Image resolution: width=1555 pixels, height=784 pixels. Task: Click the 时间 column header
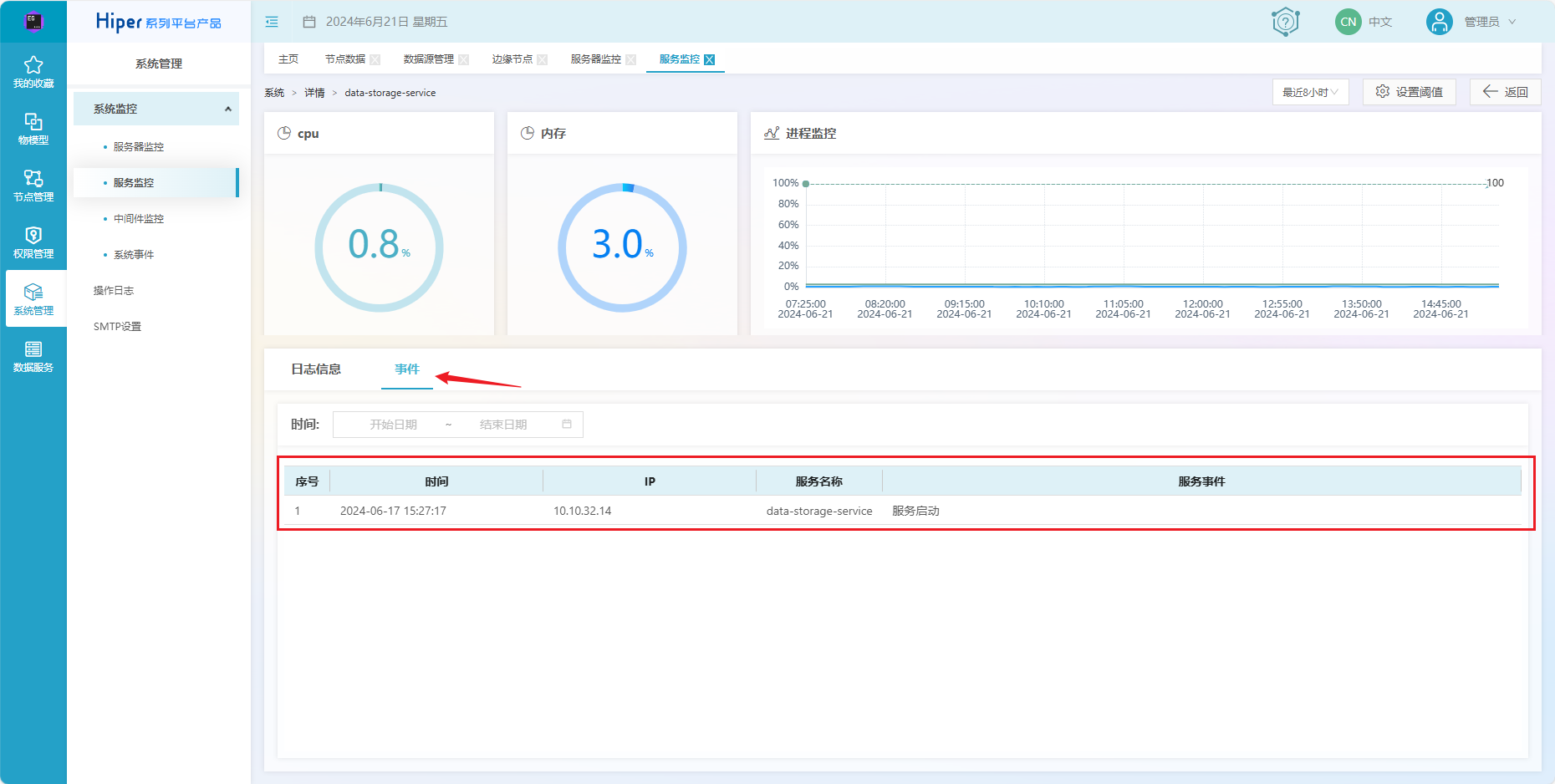pyautogui.click(x=436, y=481)
